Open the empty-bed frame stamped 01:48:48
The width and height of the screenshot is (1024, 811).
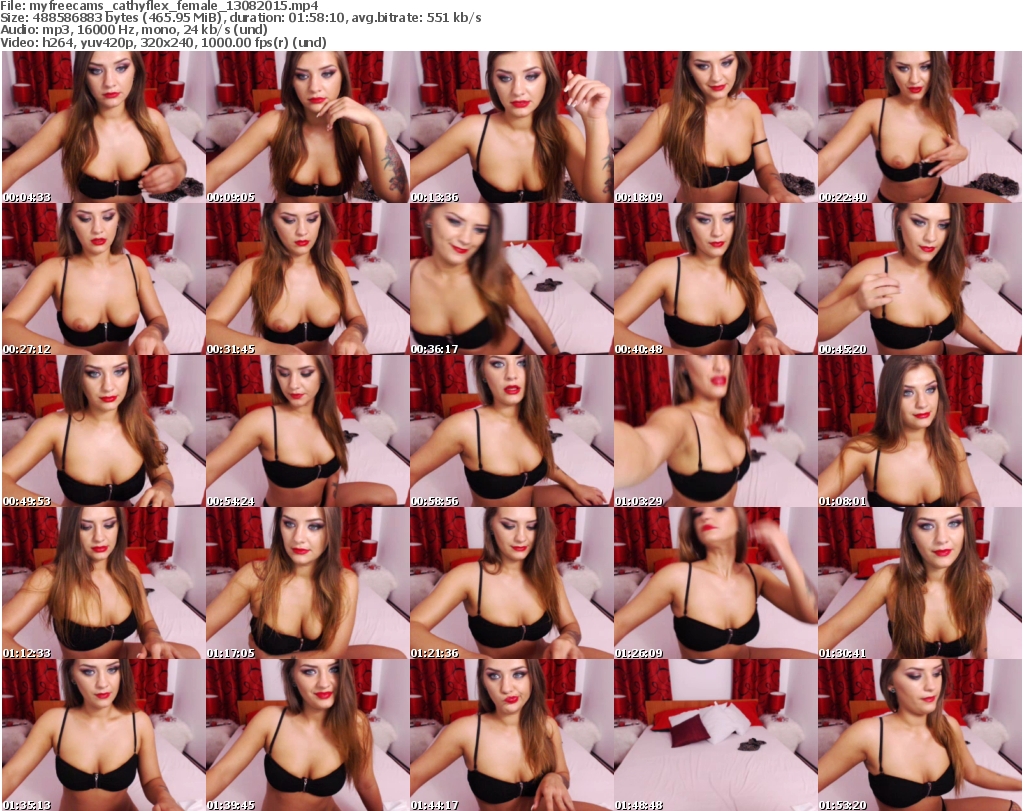(x=716, y=735)
